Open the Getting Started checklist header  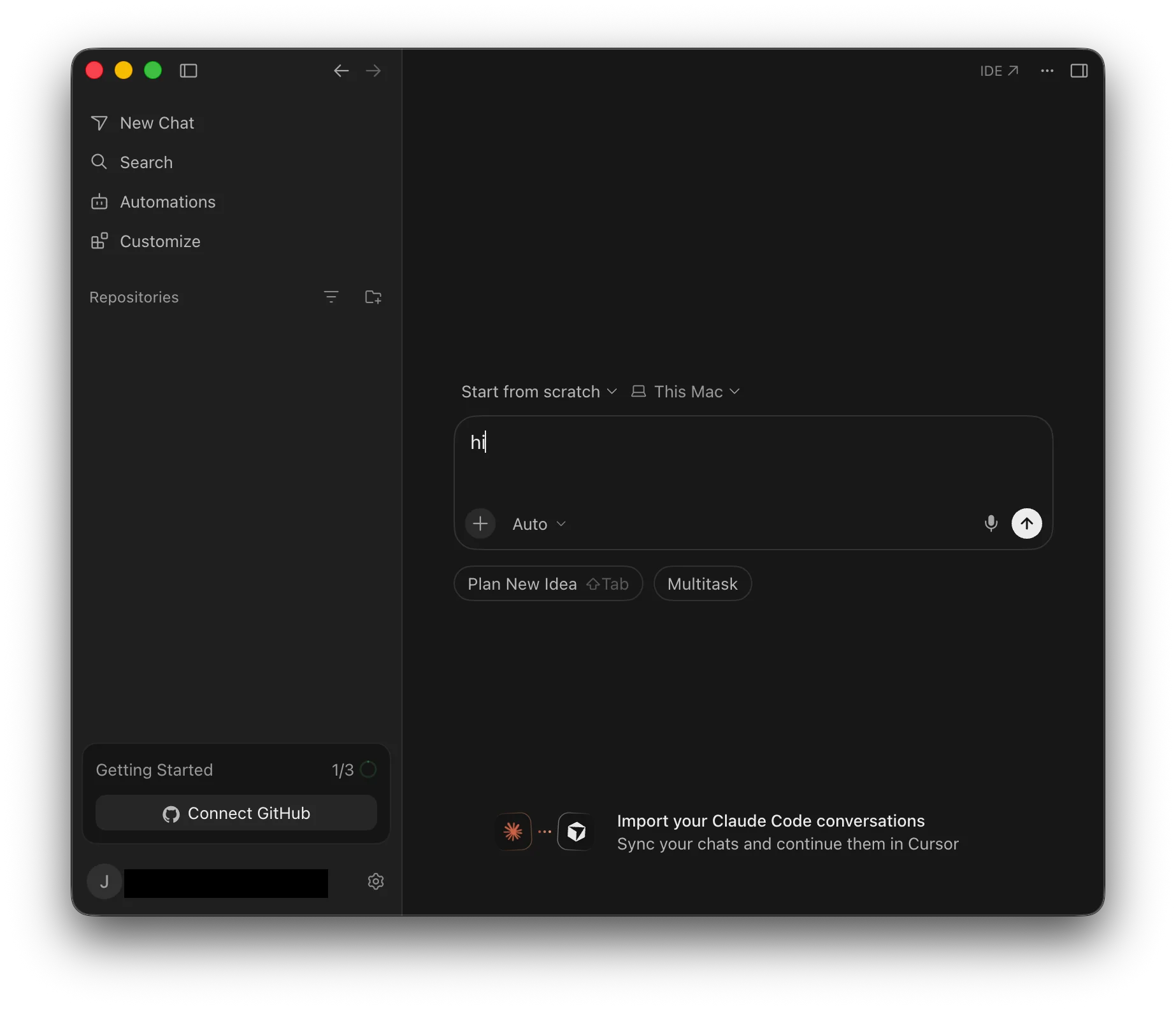tap(154, 770)
